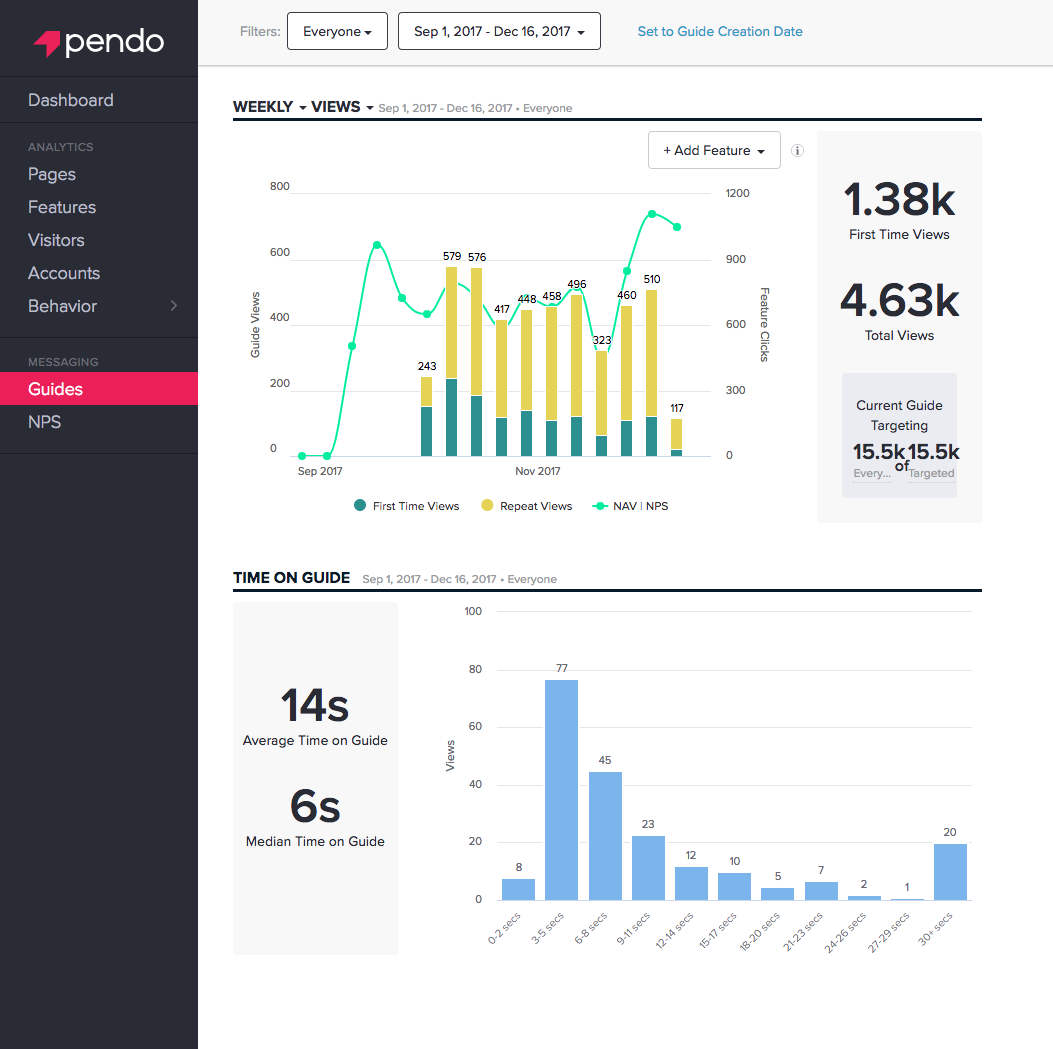
Task: Click the Pendo logo
Action: click(x=98, y=42)
